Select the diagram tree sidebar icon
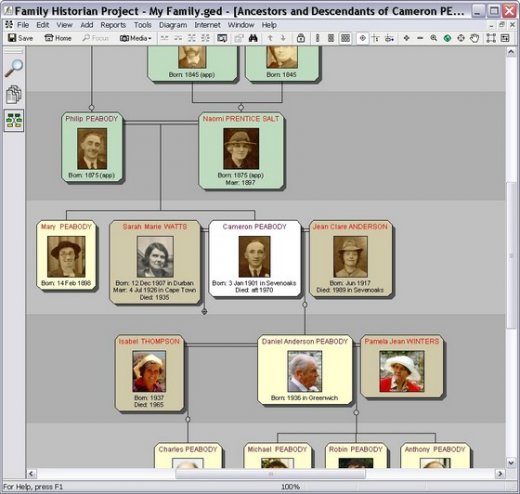Screen dimensions: 520x494 click(14, 121)
